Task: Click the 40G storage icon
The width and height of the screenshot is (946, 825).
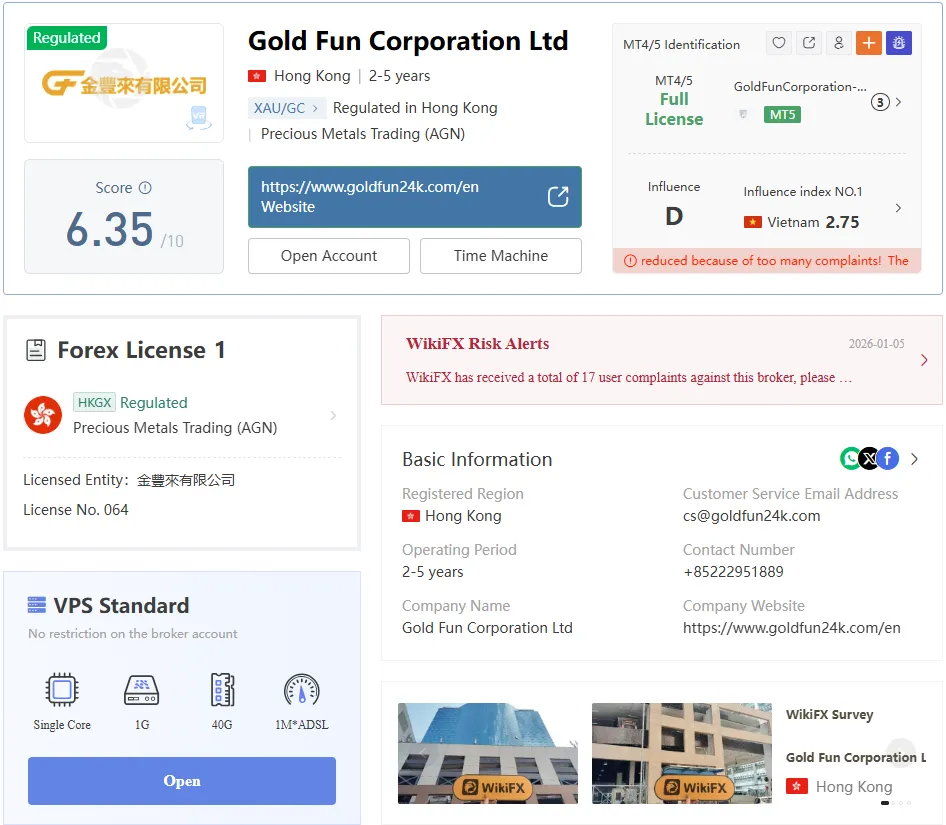Action: (x=222, y=689)
